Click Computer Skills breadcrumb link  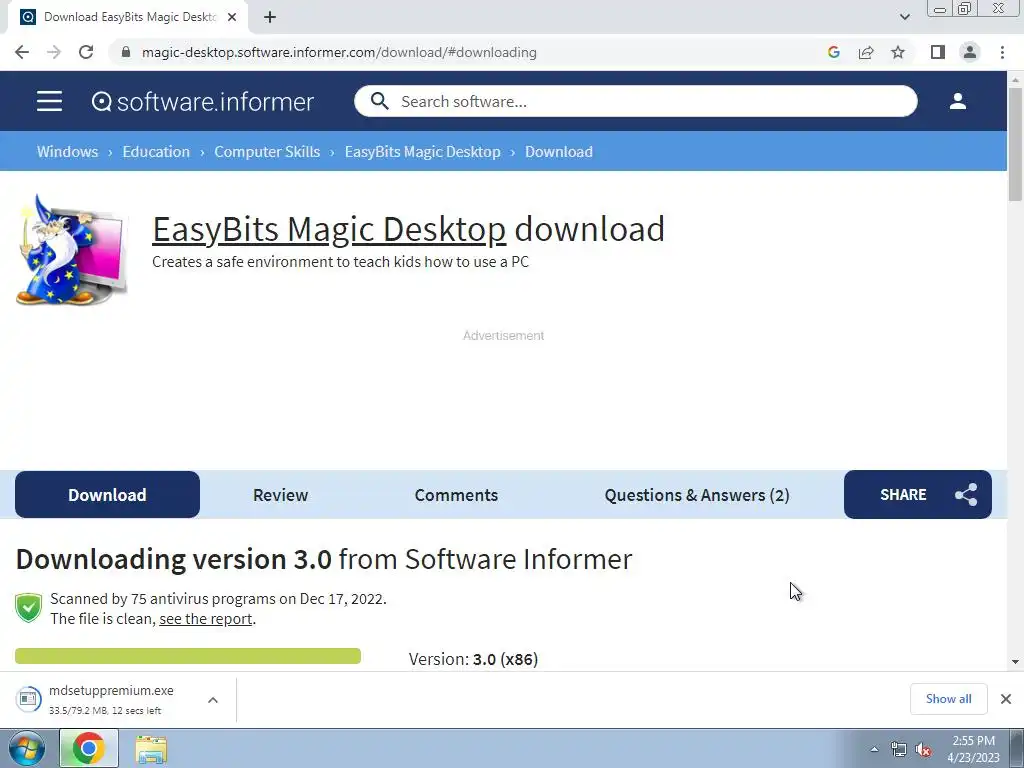pos(267,152)
